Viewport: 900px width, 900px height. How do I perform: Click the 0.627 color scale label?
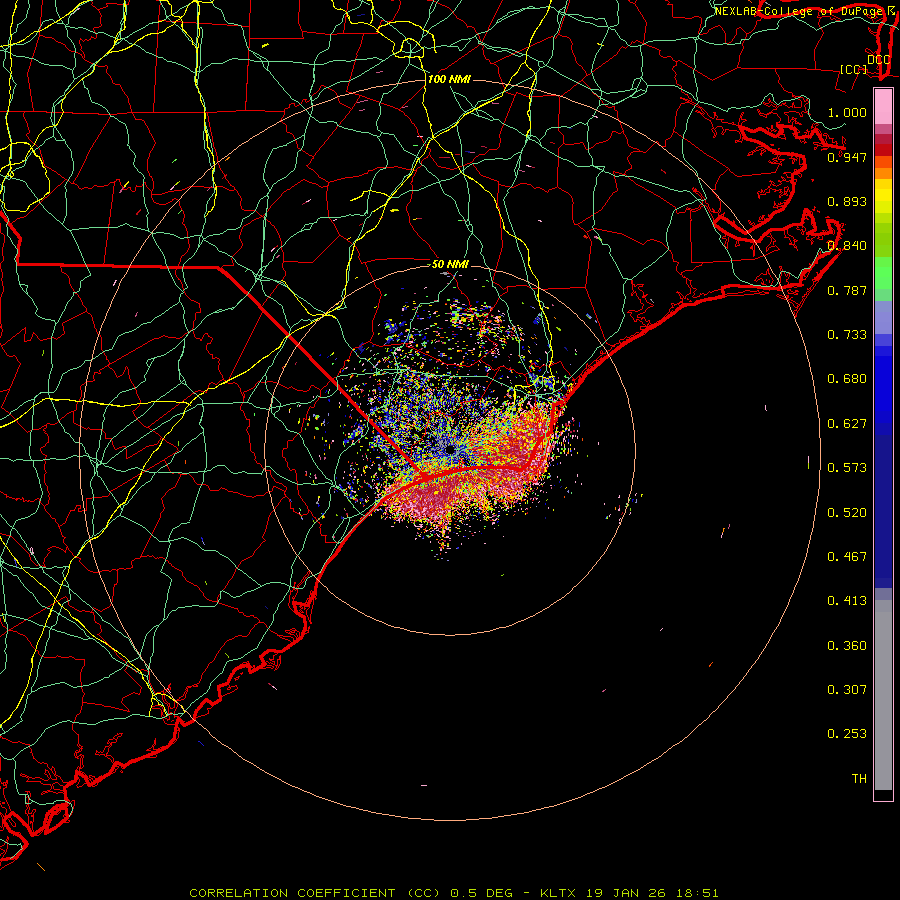pos(847,424)
